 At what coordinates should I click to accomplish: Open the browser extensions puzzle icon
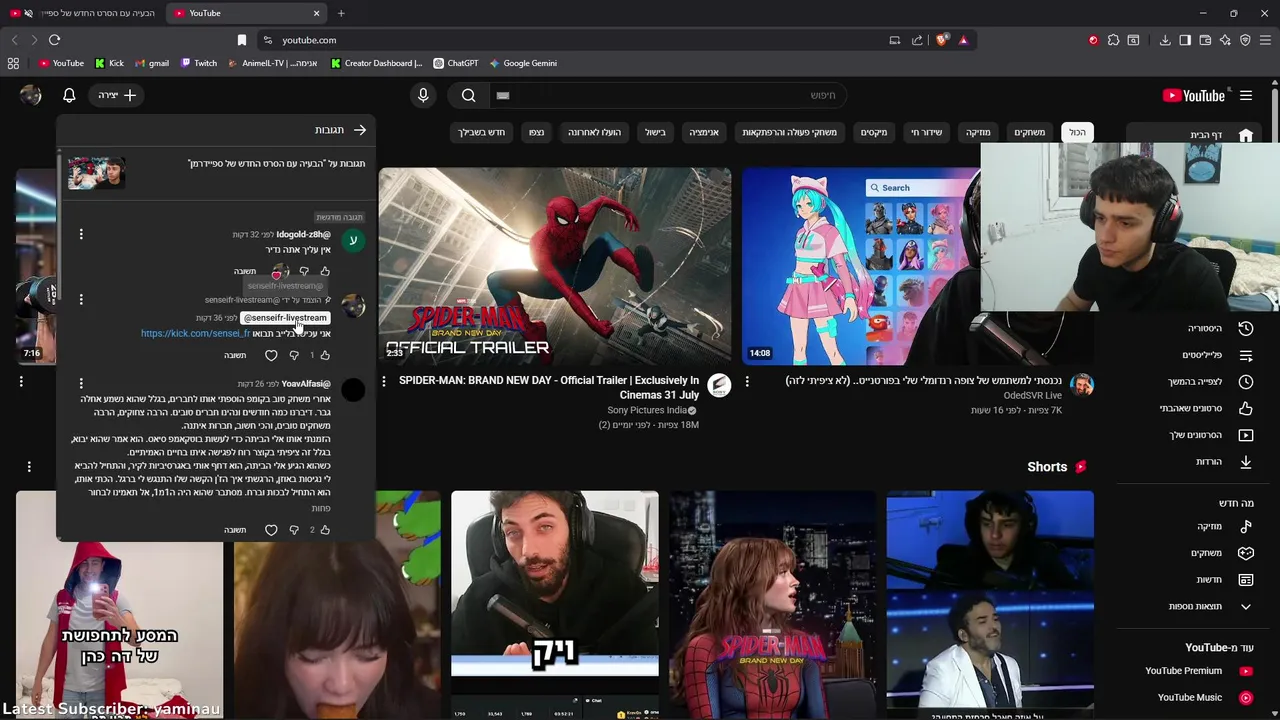click(x=1113, y=40)
